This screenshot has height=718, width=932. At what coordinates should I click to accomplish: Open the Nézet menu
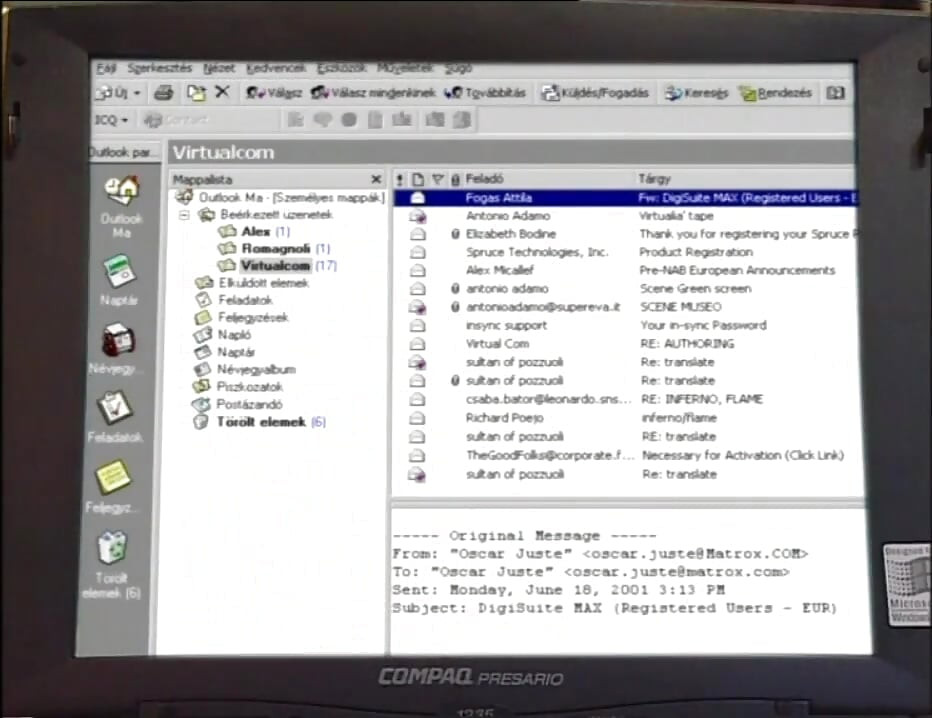point(219,68)
